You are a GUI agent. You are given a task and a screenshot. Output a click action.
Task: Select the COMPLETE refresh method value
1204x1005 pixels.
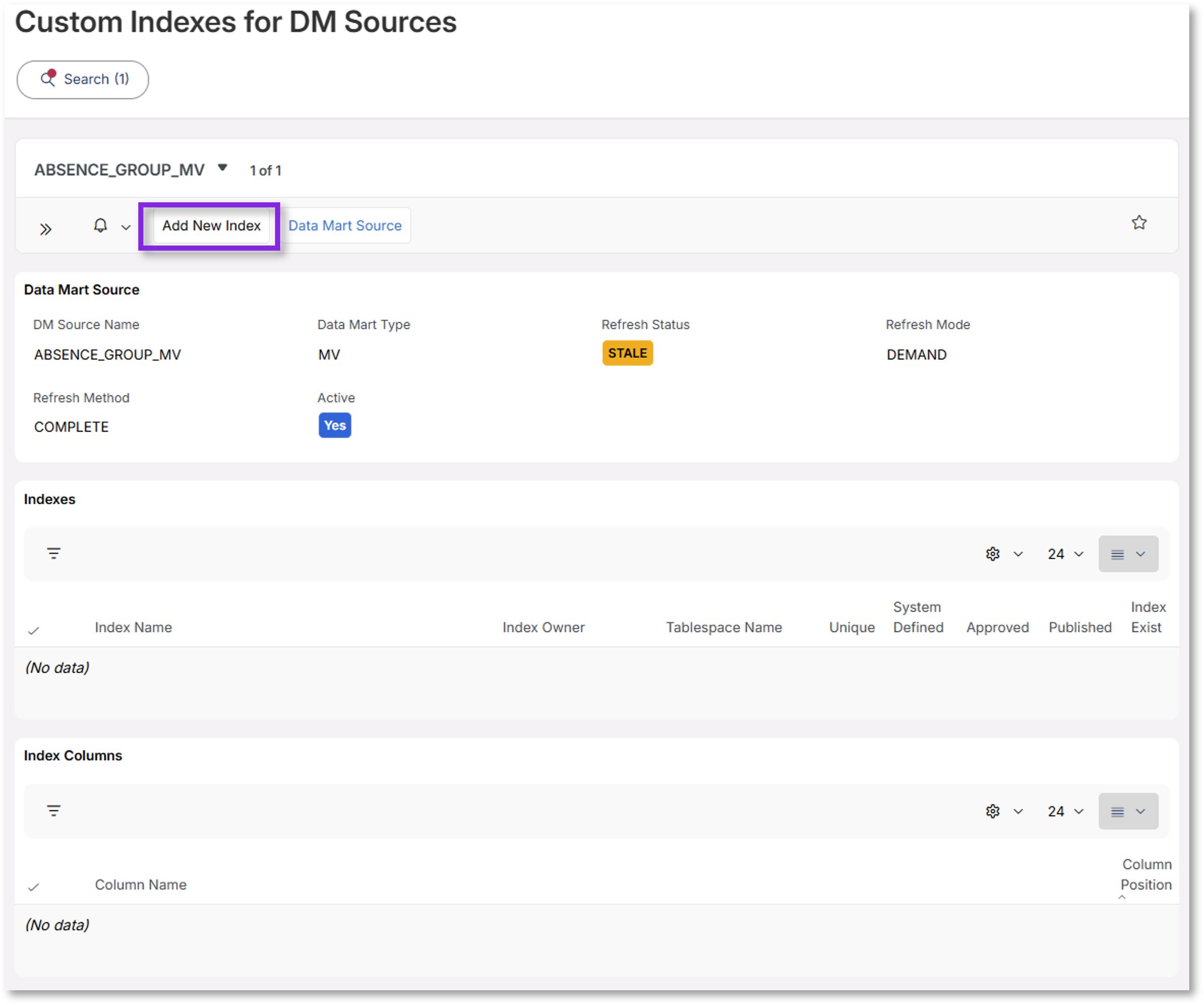pyautogui.click(x=71, y=427)
